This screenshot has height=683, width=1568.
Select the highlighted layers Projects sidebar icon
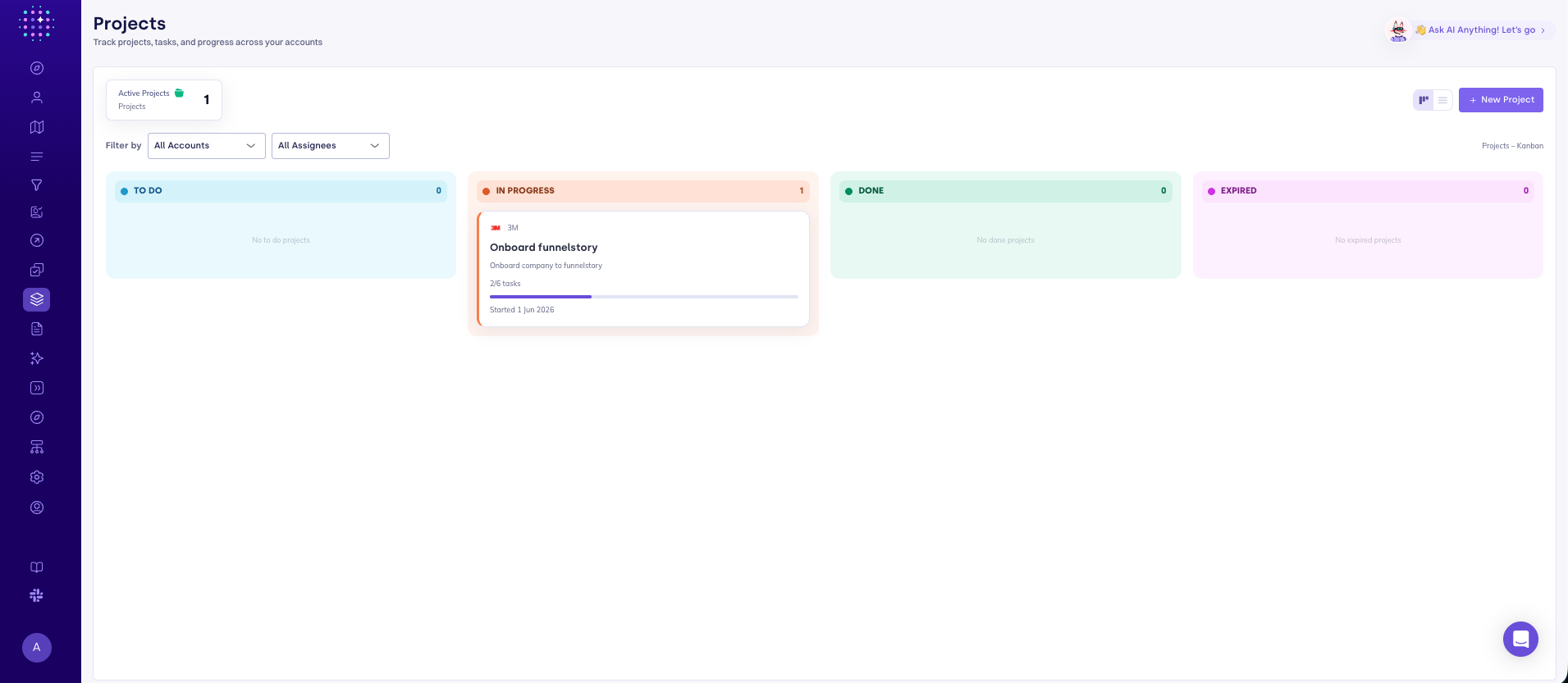pos(37,299)
